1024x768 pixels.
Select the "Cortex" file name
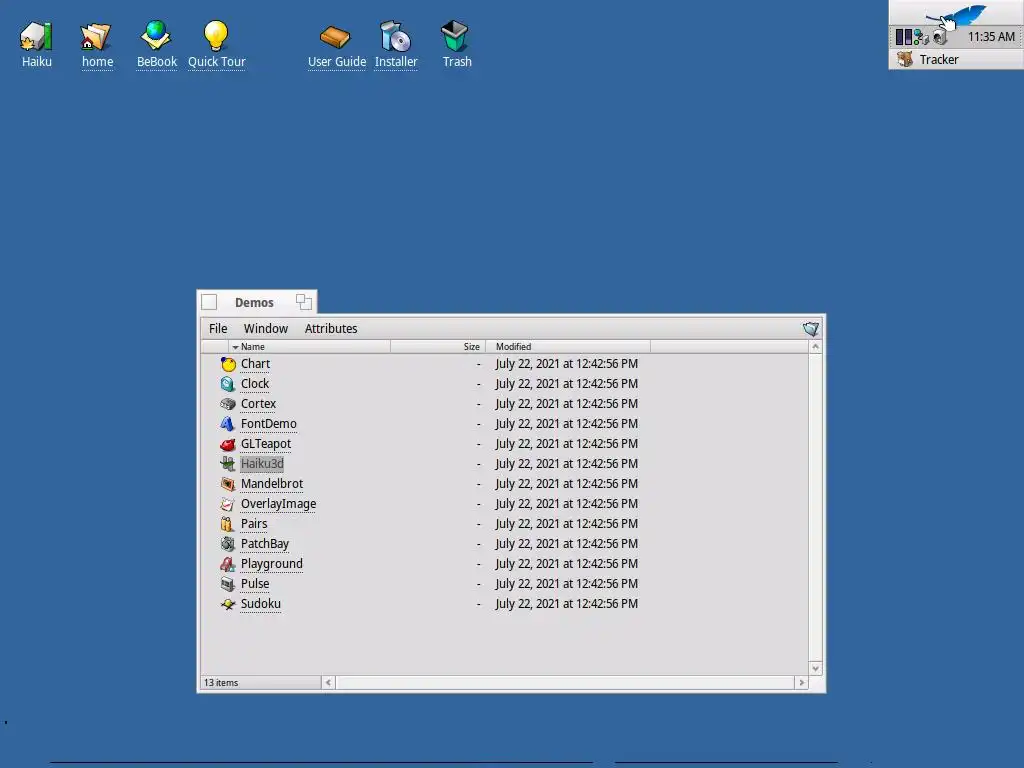[x=259, y=404]
